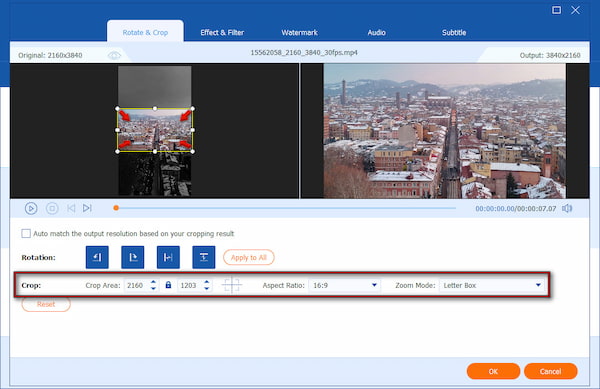Increase crop height with up arrow
This screenshot has height=389, width=600.
[x=207, y=282]
